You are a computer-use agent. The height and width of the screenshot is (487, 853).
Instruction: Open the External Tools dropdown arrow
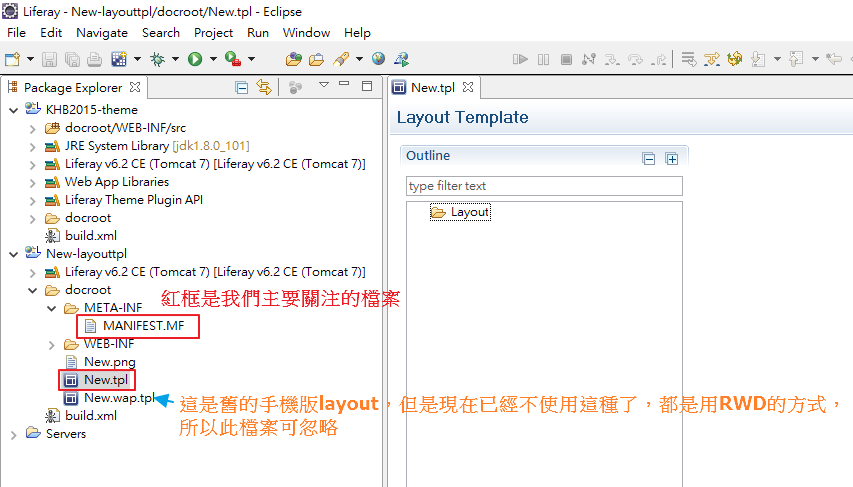click(x=251, y=59)
